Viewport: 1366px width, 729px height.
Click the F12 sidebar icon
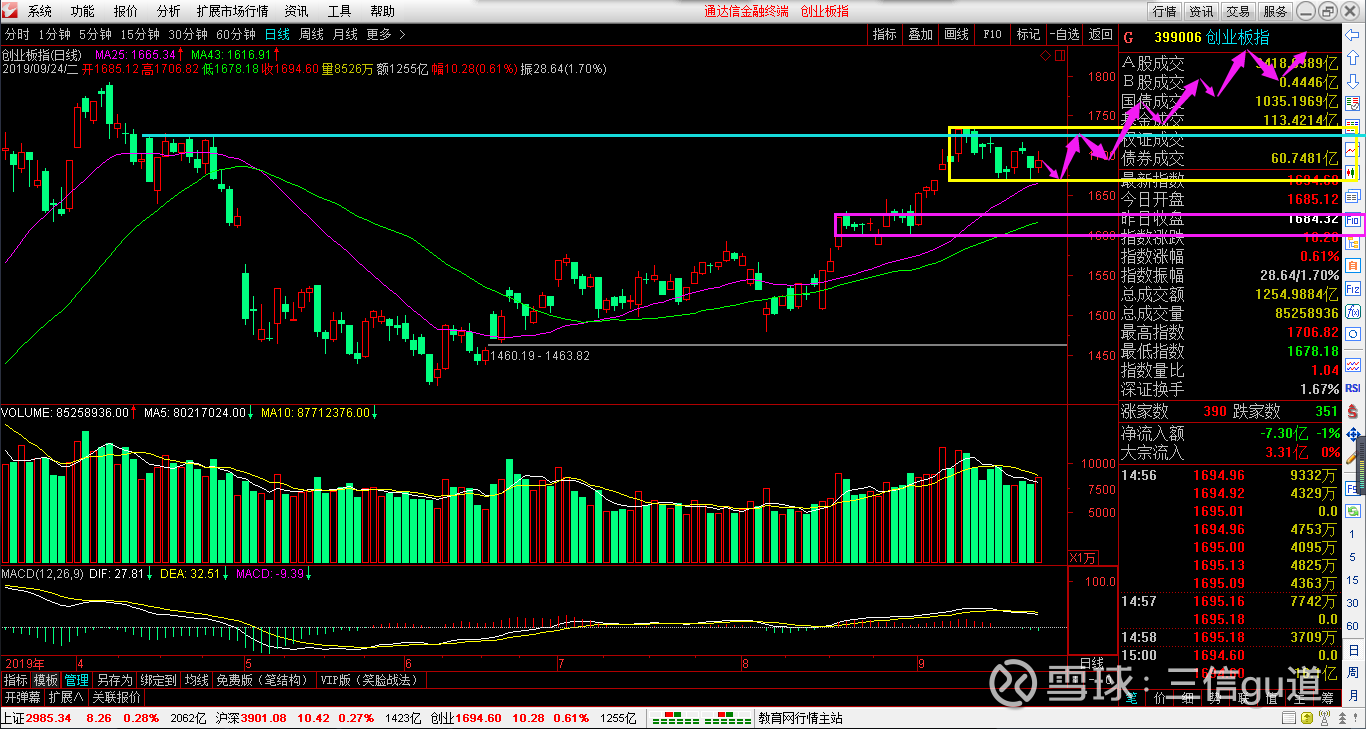point(1353,287)
